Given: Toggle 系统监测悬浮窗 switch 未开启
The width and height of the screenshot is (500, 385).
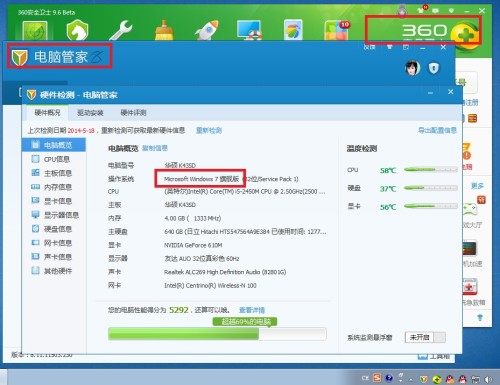Looking at the screenshot, I should coord(425,337).
